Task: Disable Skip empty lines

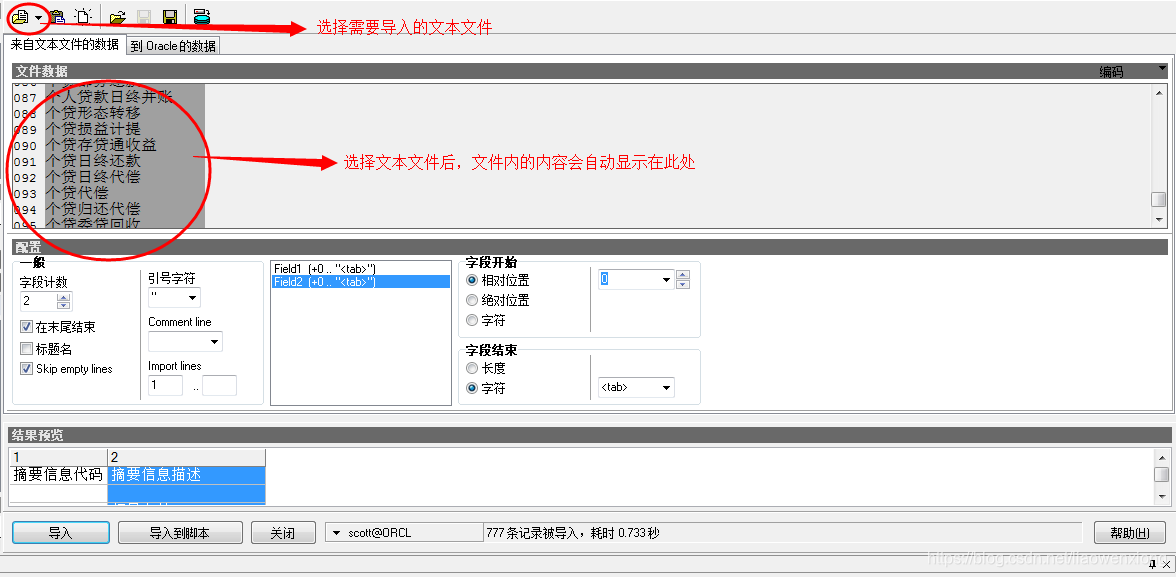Action: [x=26, y=369]
